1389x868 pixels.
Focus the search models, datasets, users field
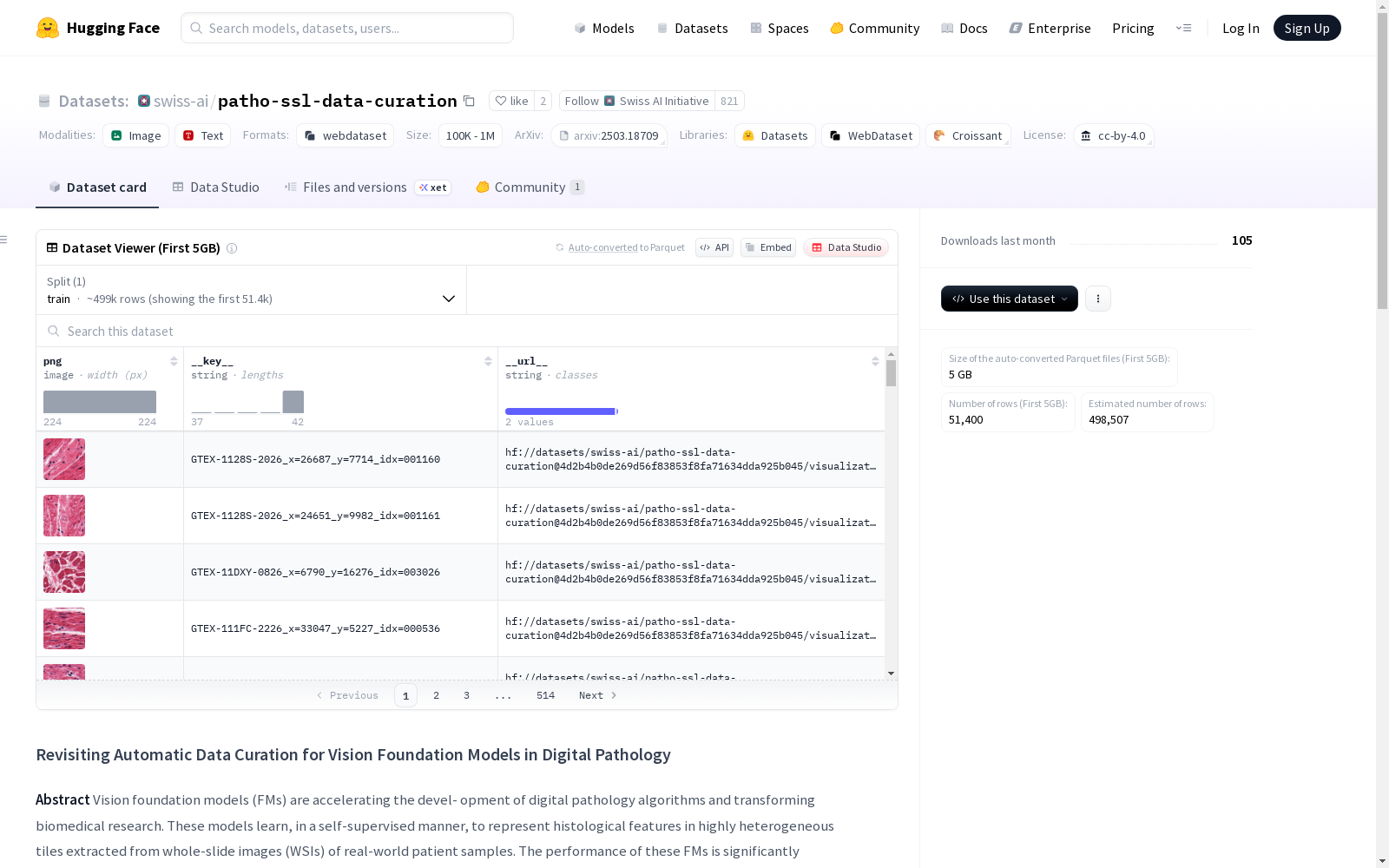(347, 28)
